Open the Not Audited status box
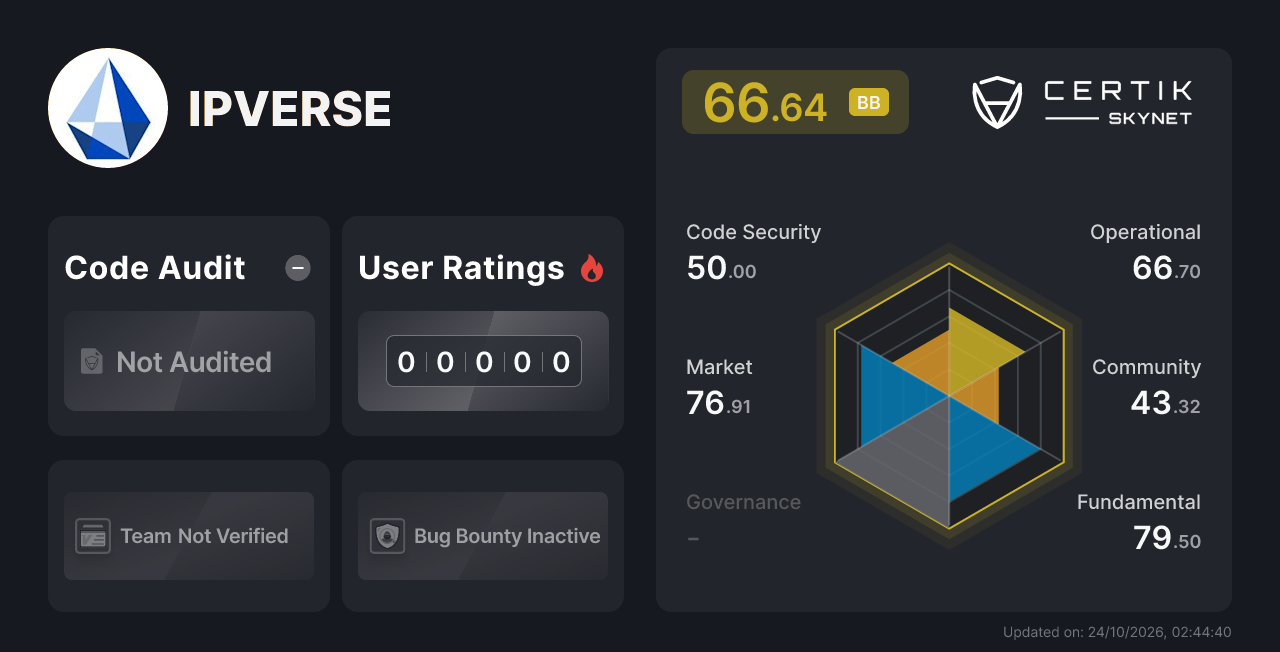The width and height of the screenshot is (1280, 652). click(189, 361)
